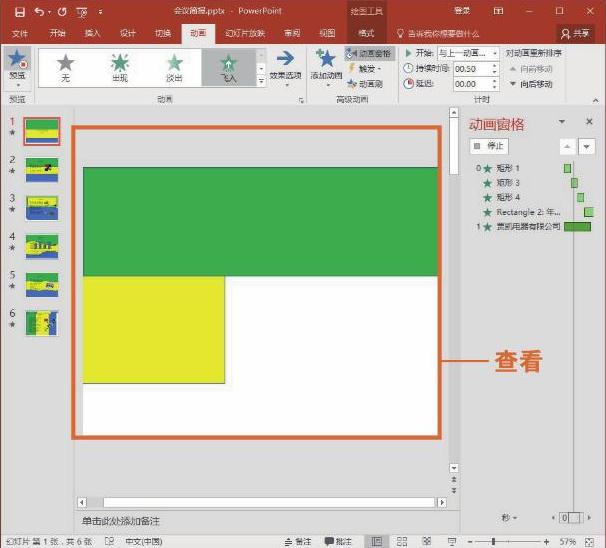Select slide 6 thumbnail
Image resolution: width=606 pixels, height=548 pixels.
click(x=42, y=323)
